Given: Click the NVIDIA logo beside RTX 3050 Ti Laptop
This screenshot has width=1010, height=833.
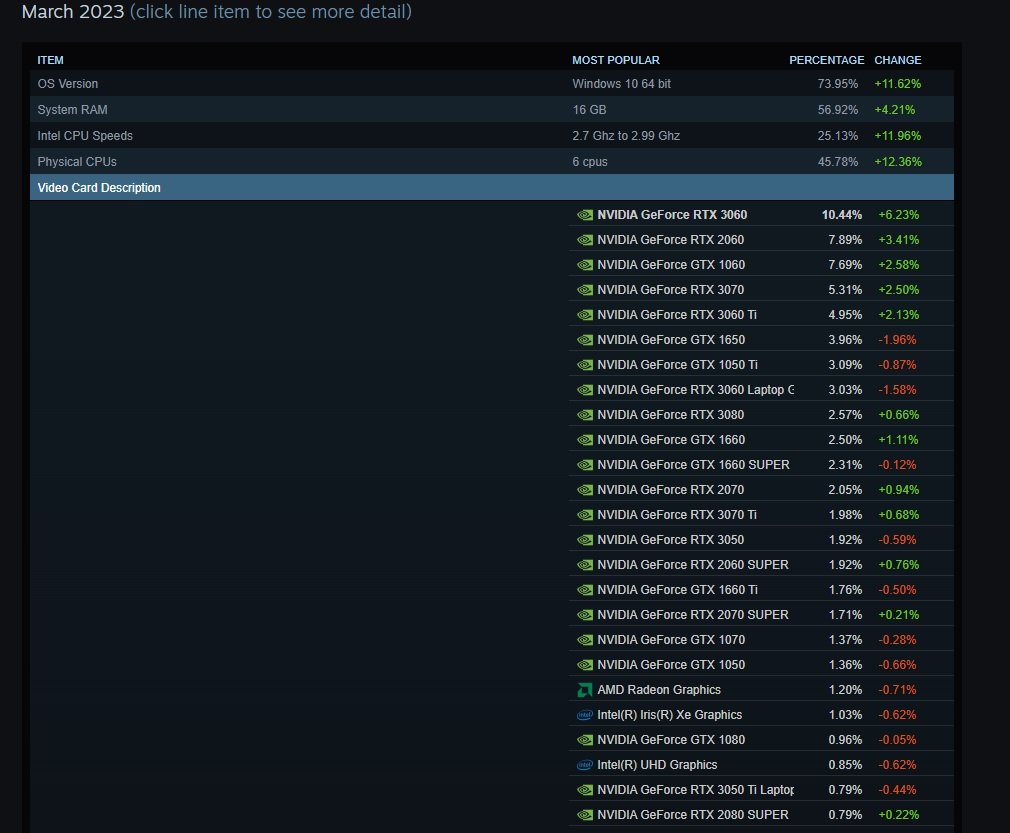Looking at the screenshot, I should 585,790.
